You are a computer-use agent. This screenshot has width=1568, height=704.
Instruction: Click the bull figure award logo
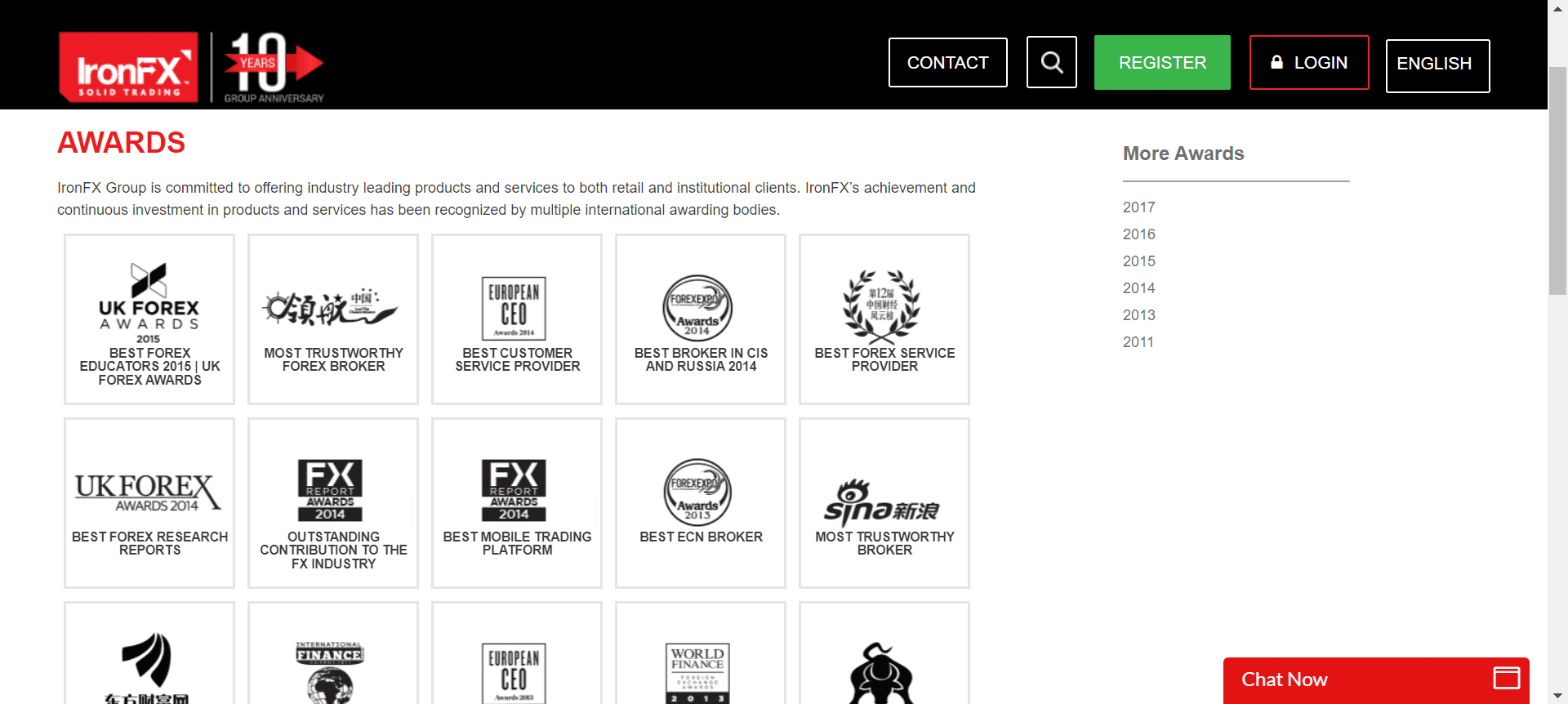tap(881, 673)
